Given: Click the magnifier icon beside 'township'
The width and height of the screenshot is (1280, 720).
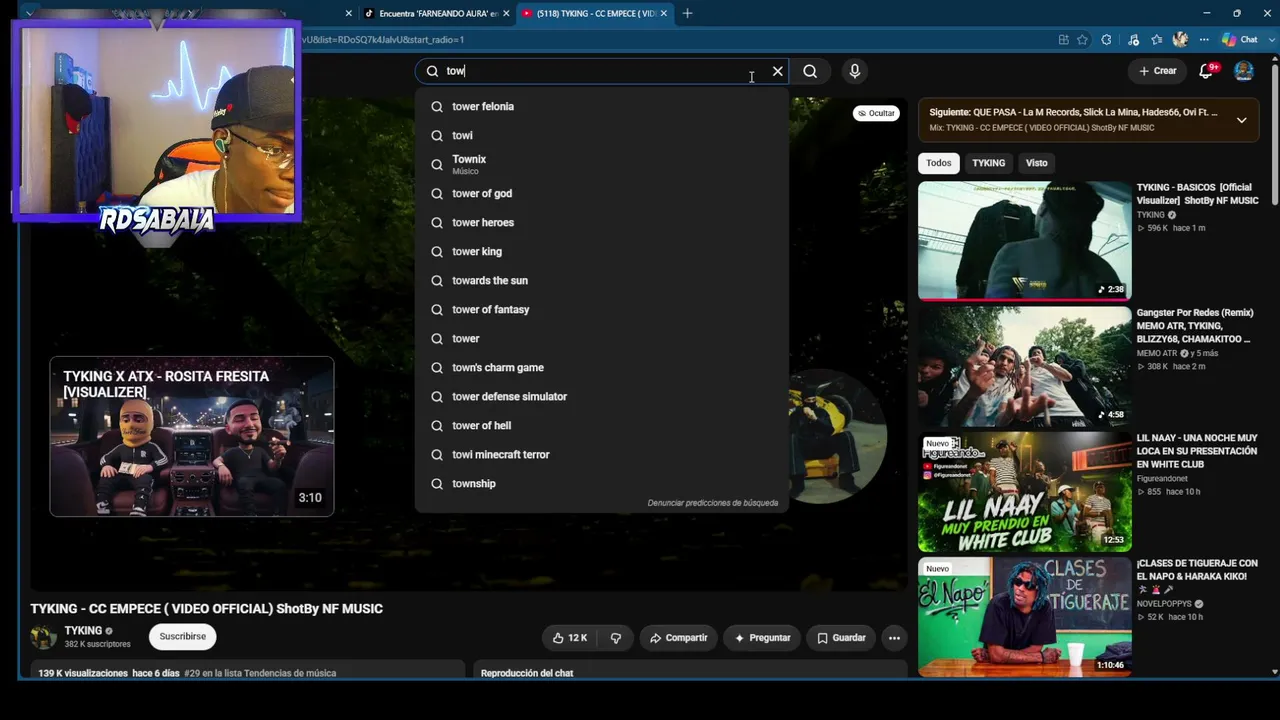Looking at the screenshot, I should coord(437,483).
